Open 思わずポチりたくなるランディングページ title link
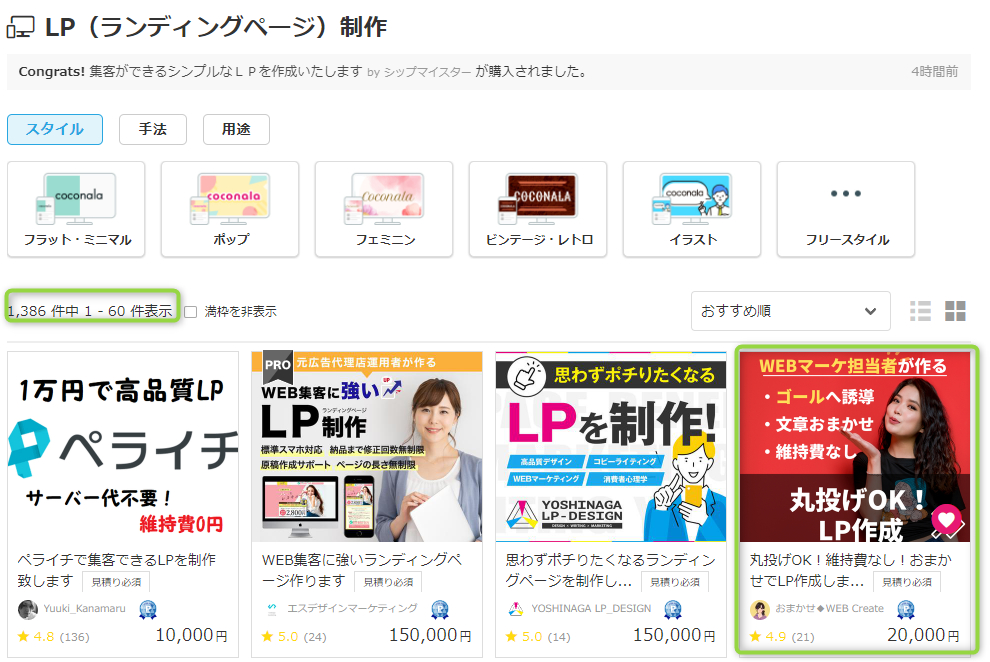This screenshot has height=662, width=990. click(610, 570)
